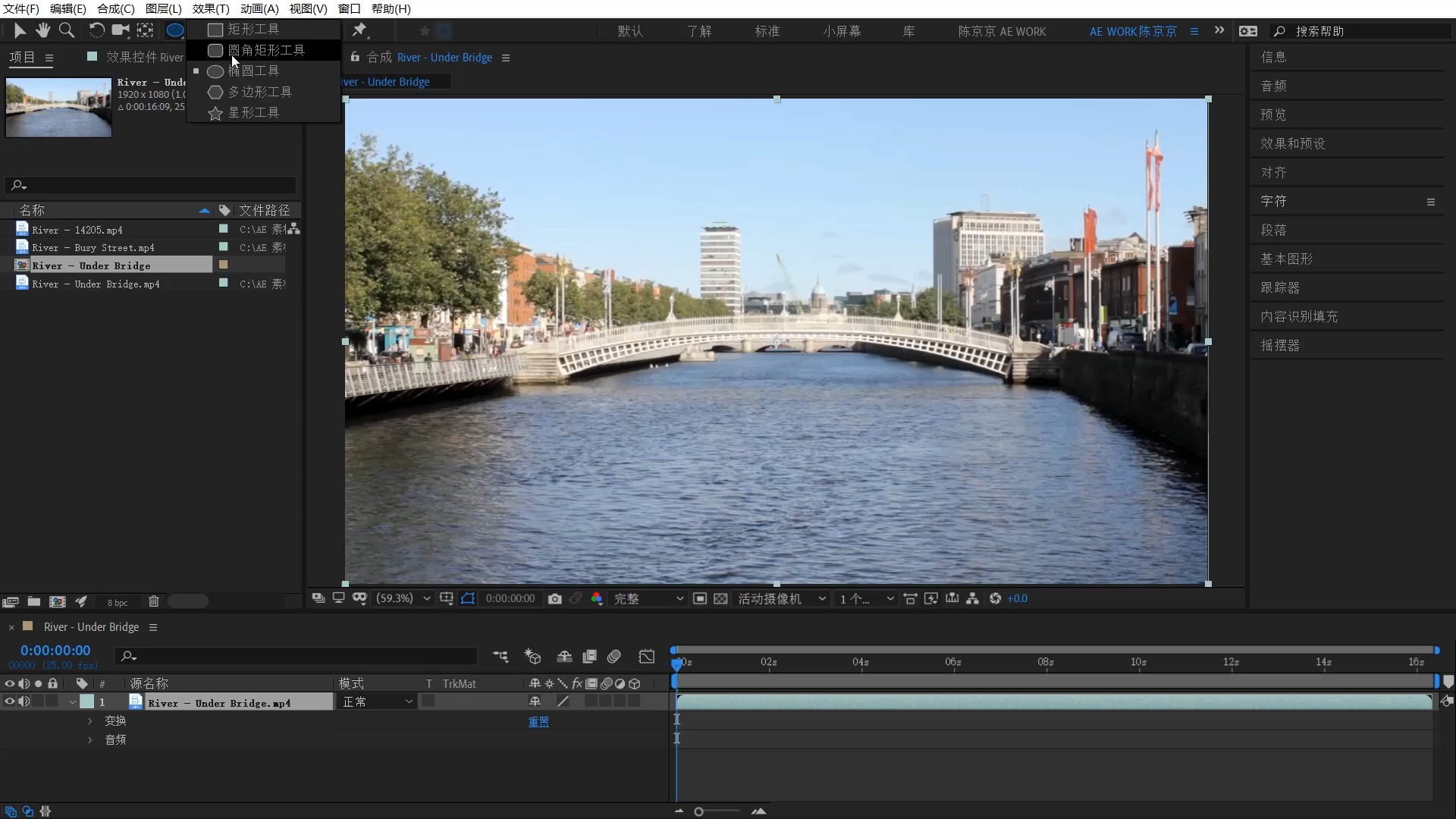Click the red-green-blue channel display icon

click(x=597, y=599)
